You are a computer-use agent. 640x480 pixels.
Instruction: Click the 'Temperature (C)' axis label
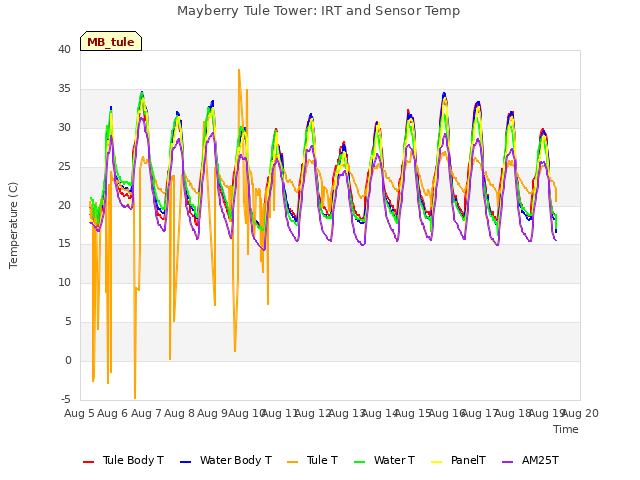tap(13, 225)
